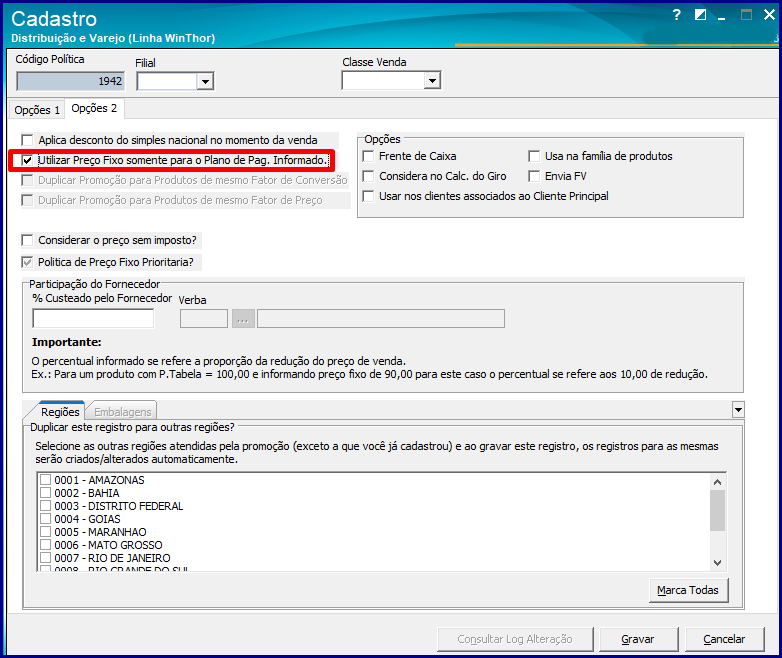782x658 pixels.
Task: Uncheck Utilizar Preço Fixo somente para Plano
Action: (x=27, y=160)
